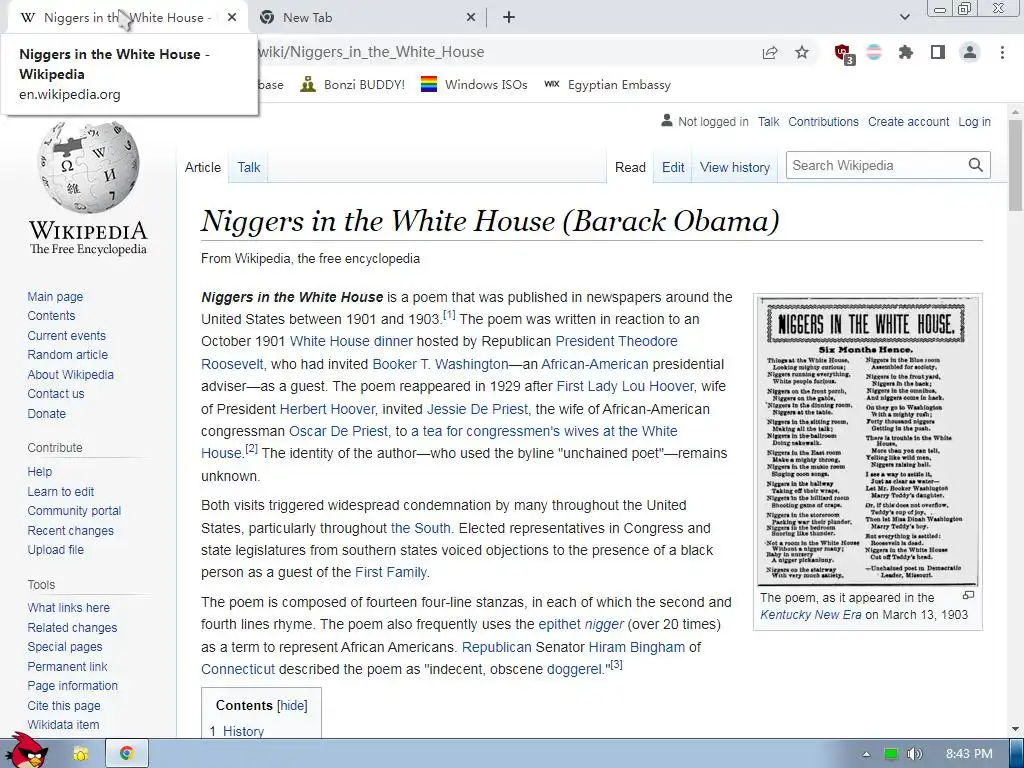This screenshot has height=768, width=1024.
Task: Go to Main page in sidebar
Action: [55, 296]
